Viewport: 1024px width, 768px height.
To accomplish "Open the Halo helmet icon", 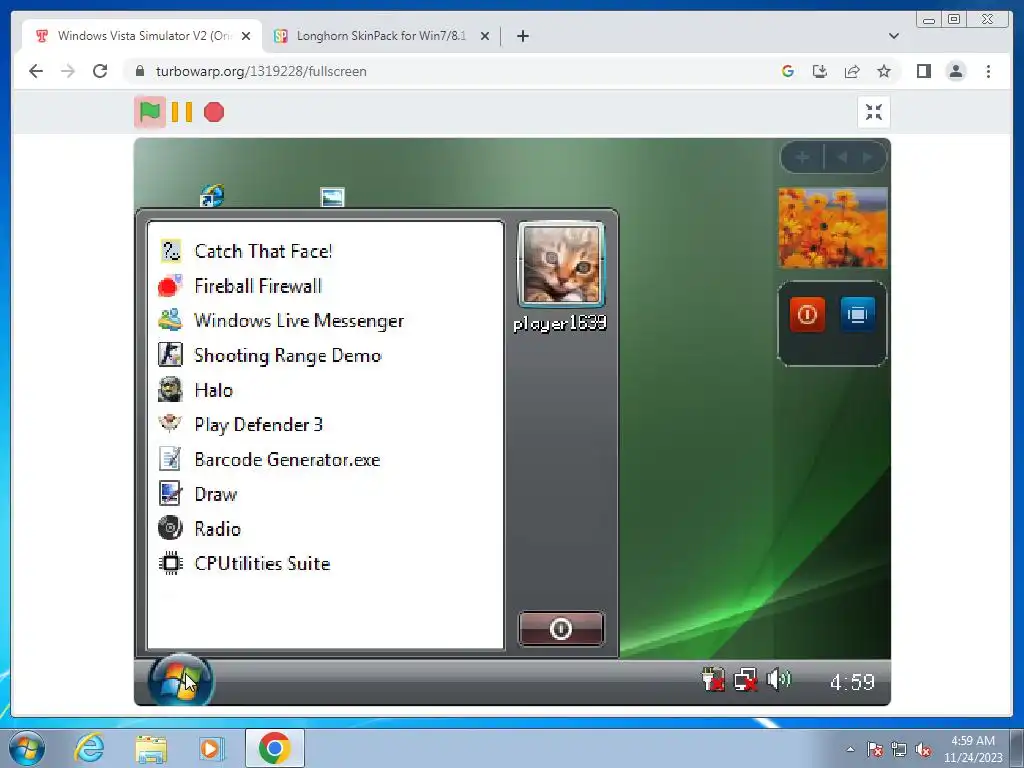I will click(170, 390).
